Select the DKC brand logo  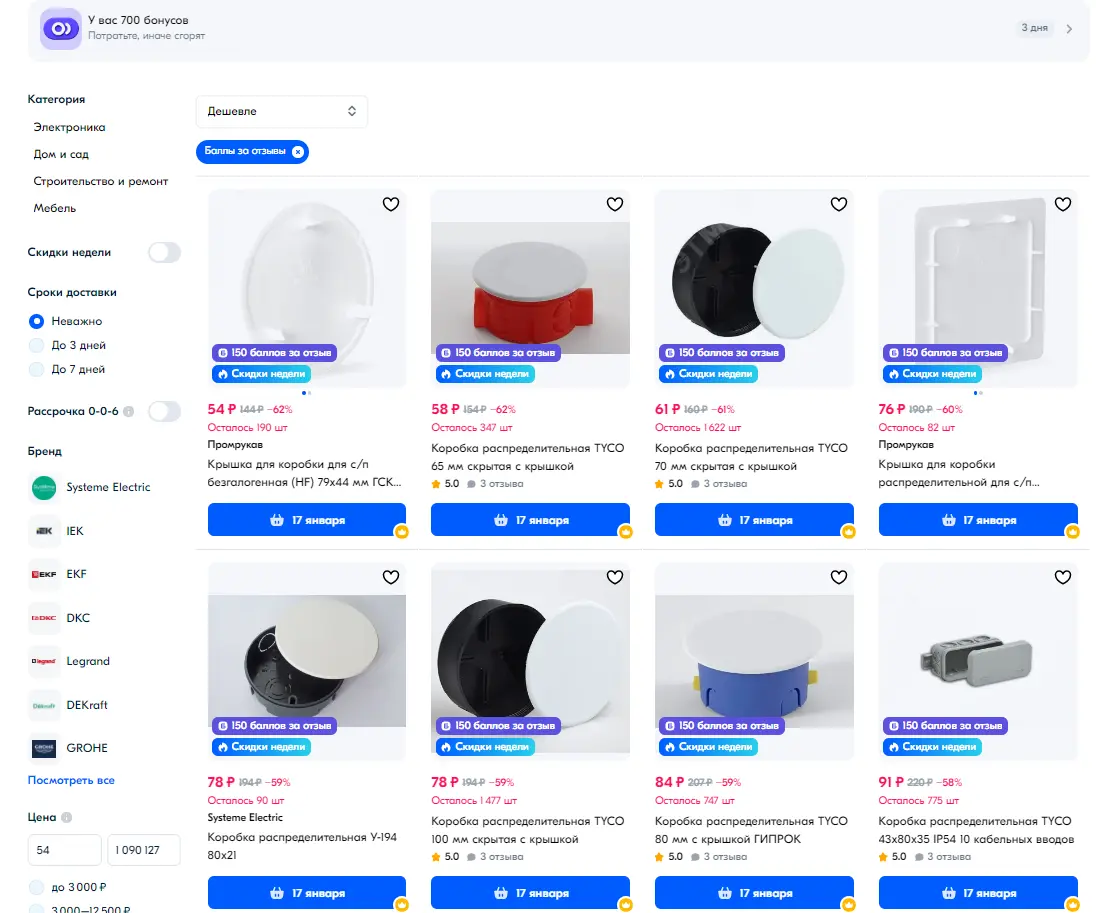(44, 618)
